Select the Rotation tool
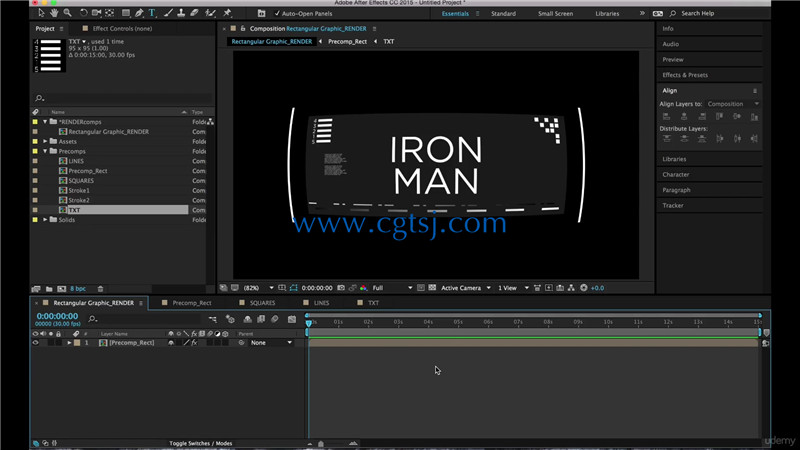 tap(83, 13)
